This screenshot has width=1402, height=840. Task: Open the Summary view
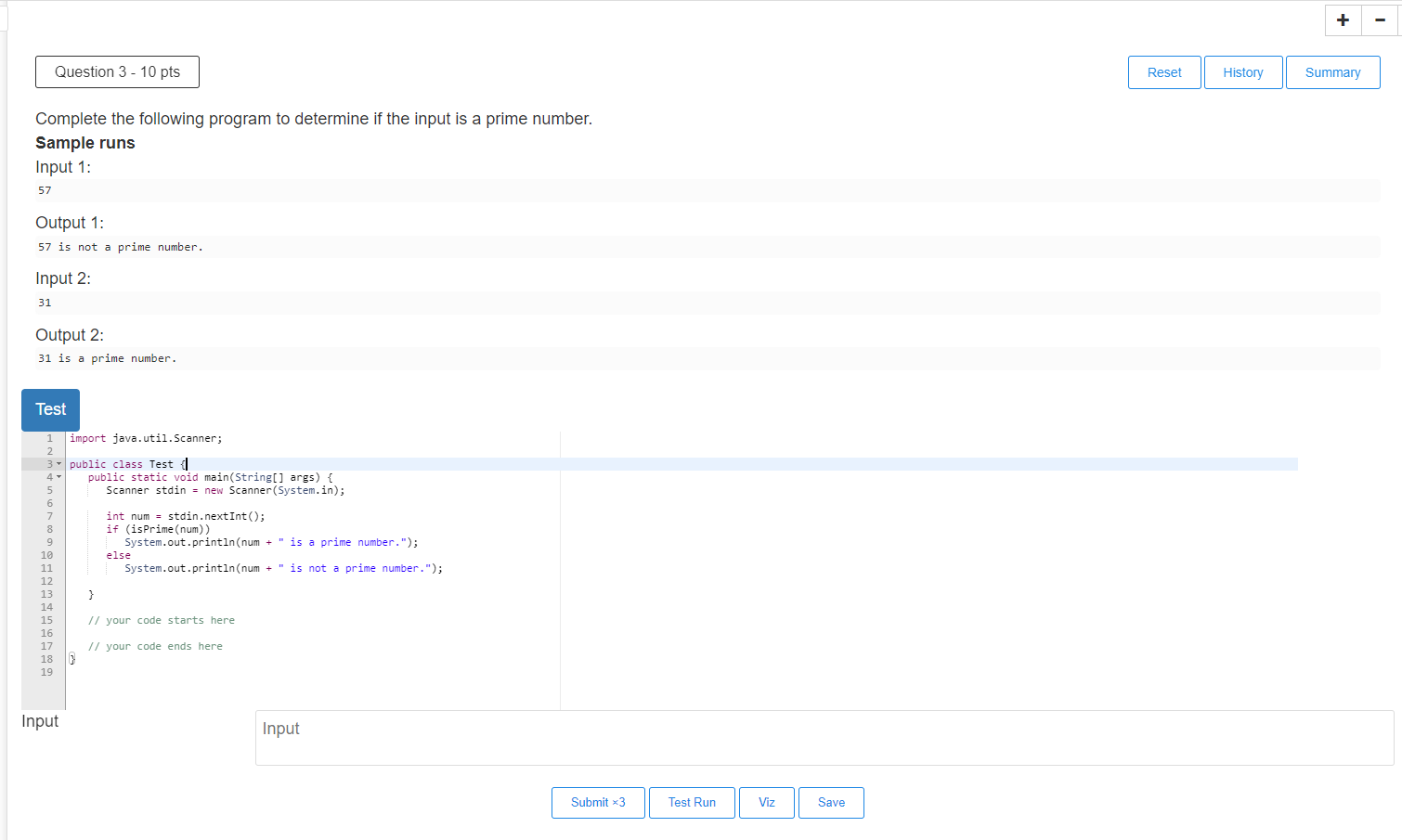pyautogui.click(x=1332, y=71)
